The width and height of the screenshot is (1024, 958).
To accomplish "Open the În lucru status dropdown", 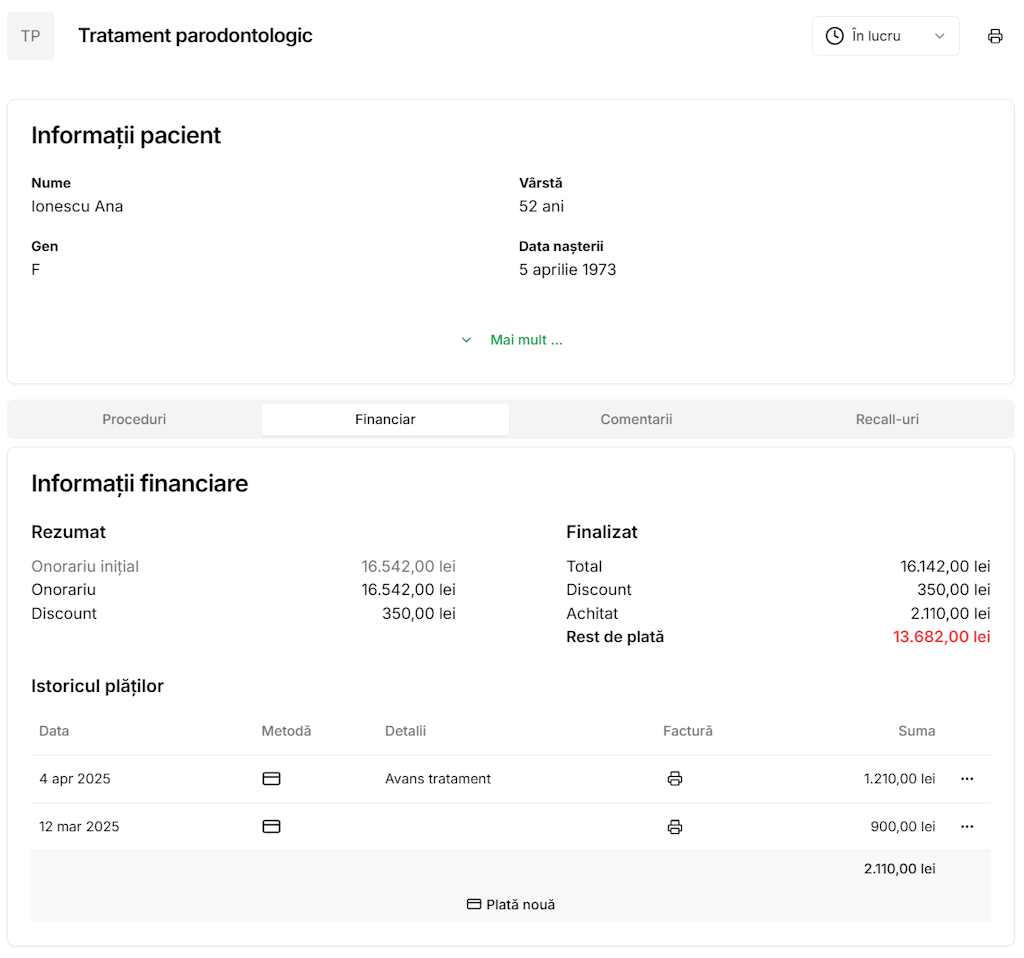I will (x=885, y=36).
